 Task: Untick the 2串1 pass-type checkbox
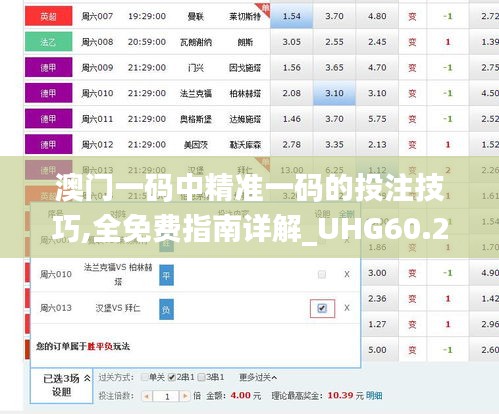pyautogui.click(x=172, y=377)
